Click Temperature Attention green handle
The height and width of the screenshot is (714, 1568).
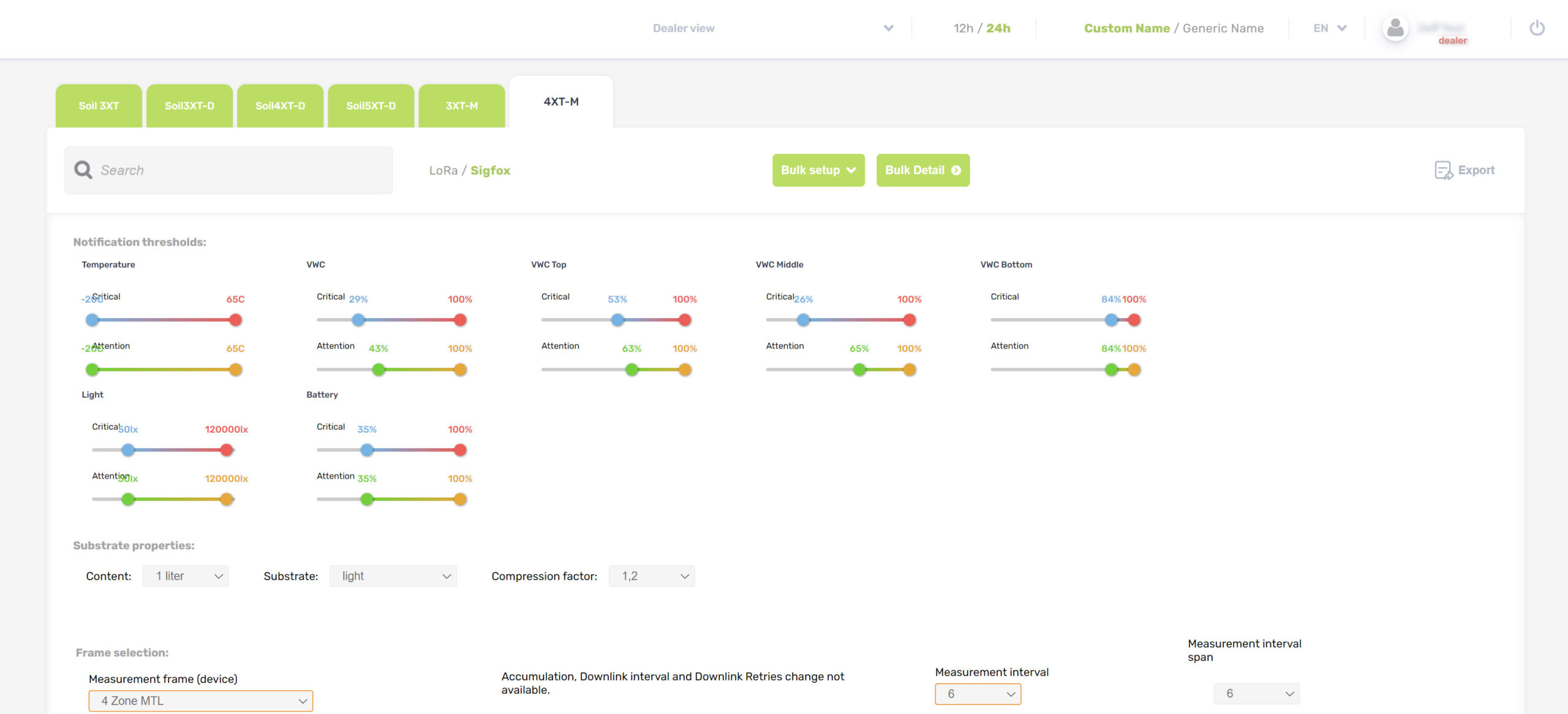tap(92, 370)
